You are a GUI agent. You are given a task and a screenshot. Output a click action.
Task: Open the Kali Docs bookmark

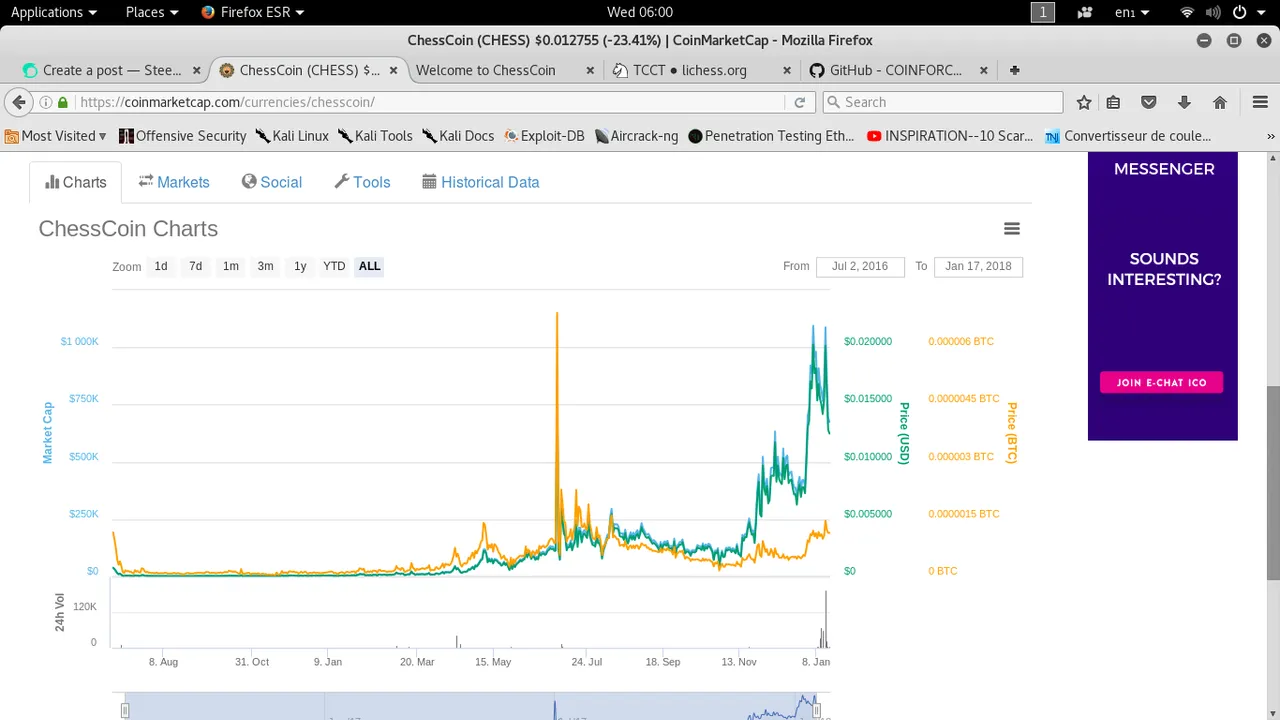point(458,135)
